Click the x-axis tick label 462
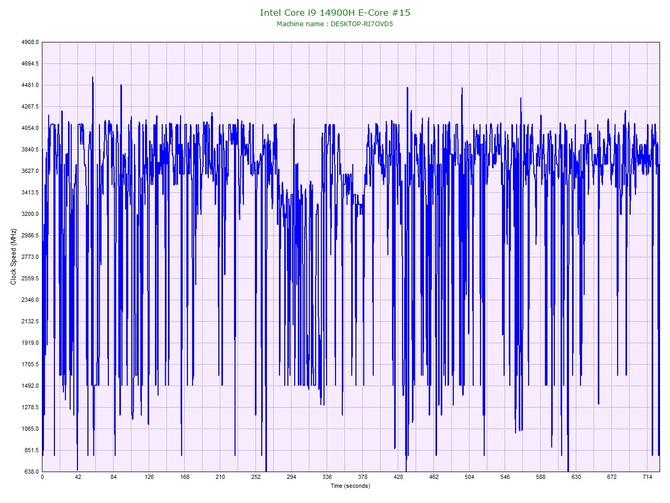The height and width of the screenshot is (503, 670). click(434, 477)
